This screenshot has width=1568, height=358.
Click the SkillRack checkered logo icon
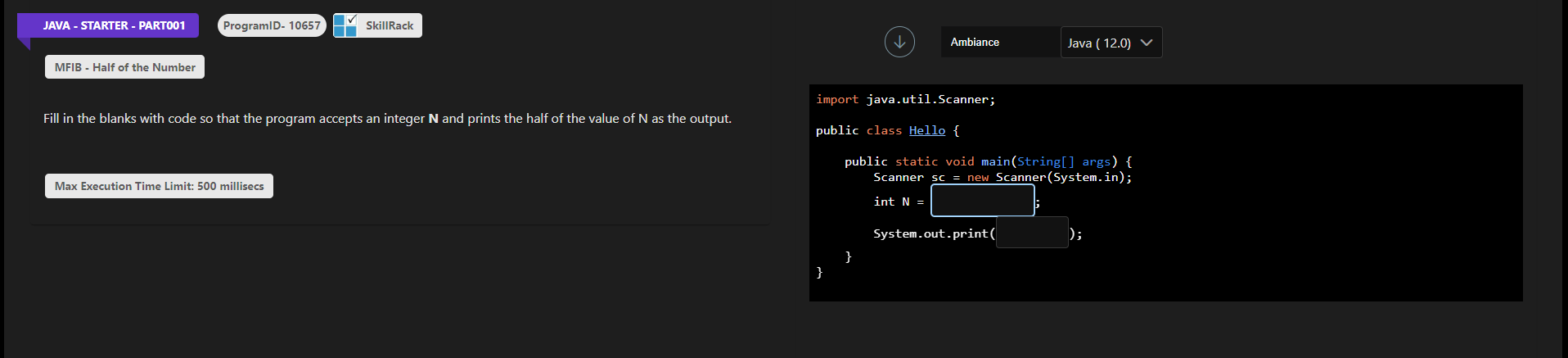(345, 25)
